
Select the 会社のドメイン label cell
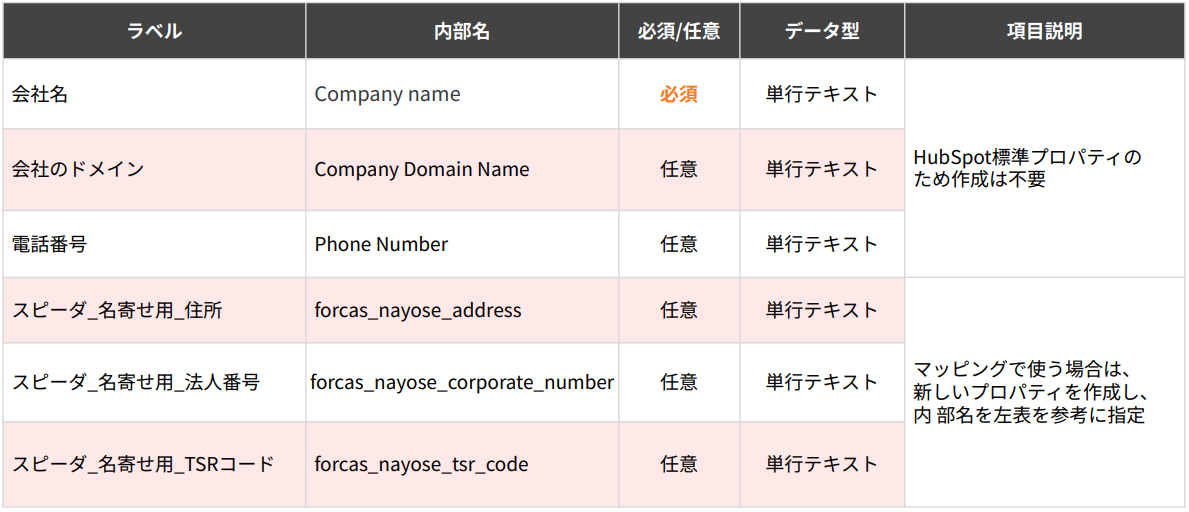(78, 169)
